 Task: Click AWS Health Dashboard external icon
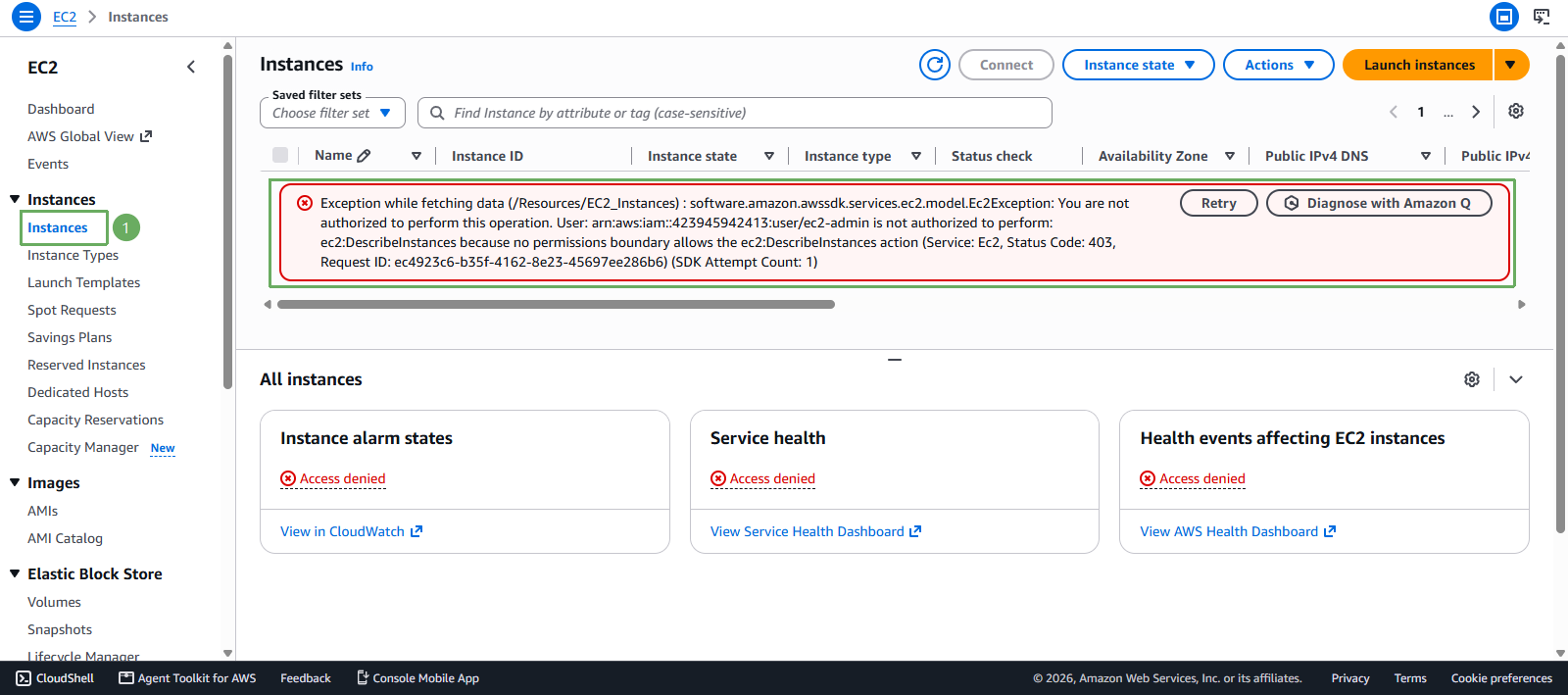tap(1330, 531)
